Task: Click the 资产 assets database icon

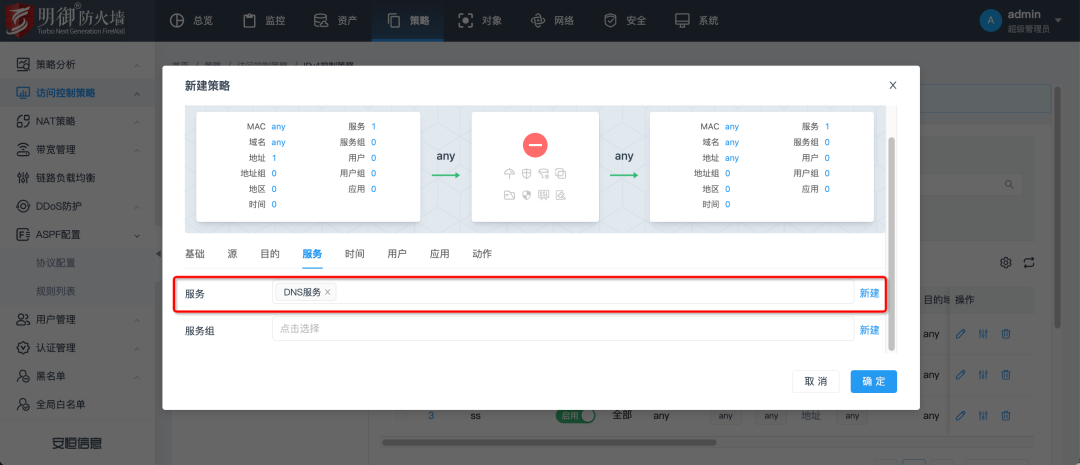Action: tap(320, 20)
